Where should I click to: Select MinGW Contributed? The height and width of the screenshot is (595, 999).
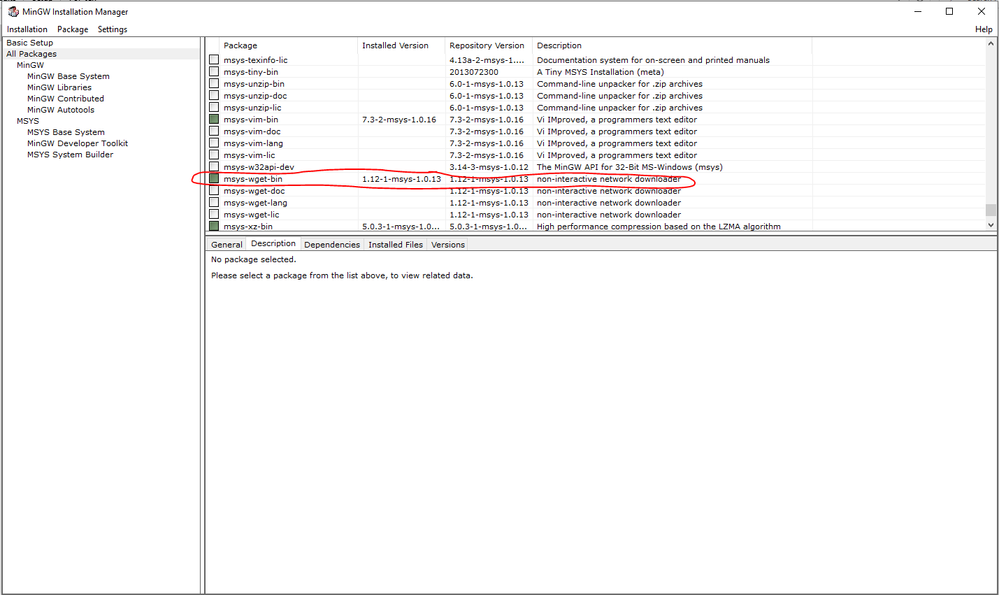66,99
